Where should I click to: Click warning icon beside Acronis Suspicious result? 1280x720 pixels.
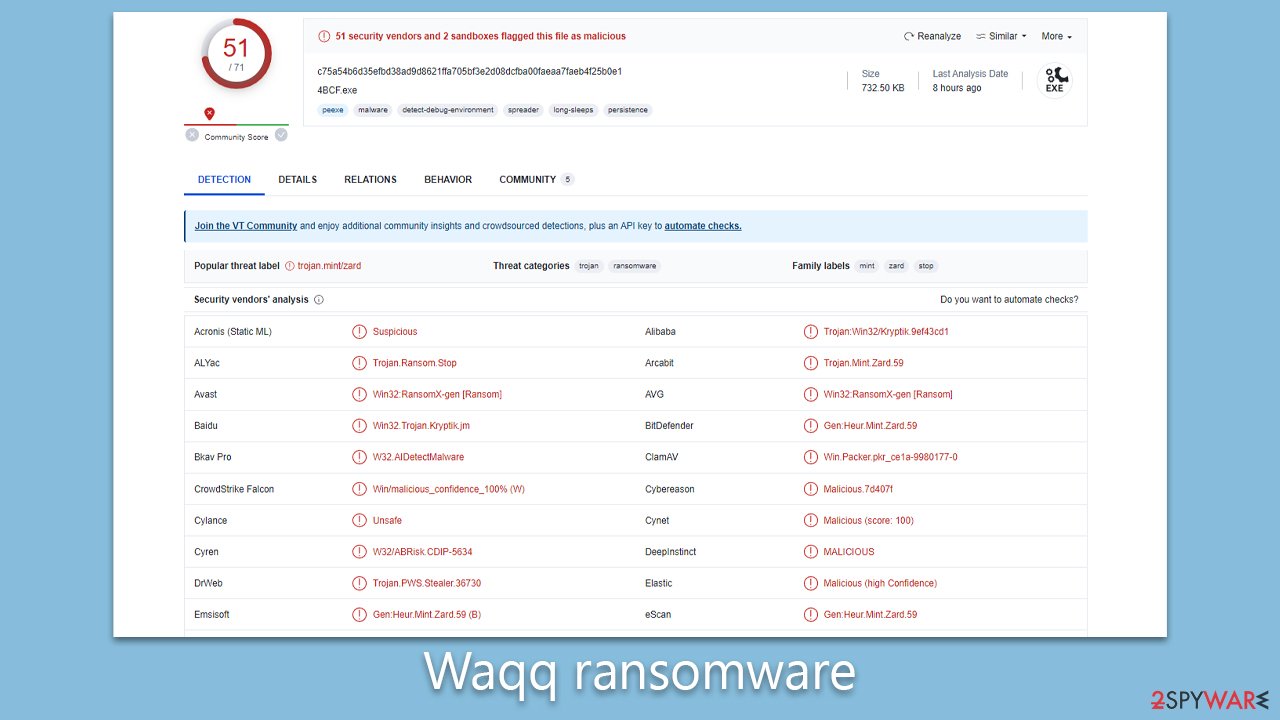(360, 331)
